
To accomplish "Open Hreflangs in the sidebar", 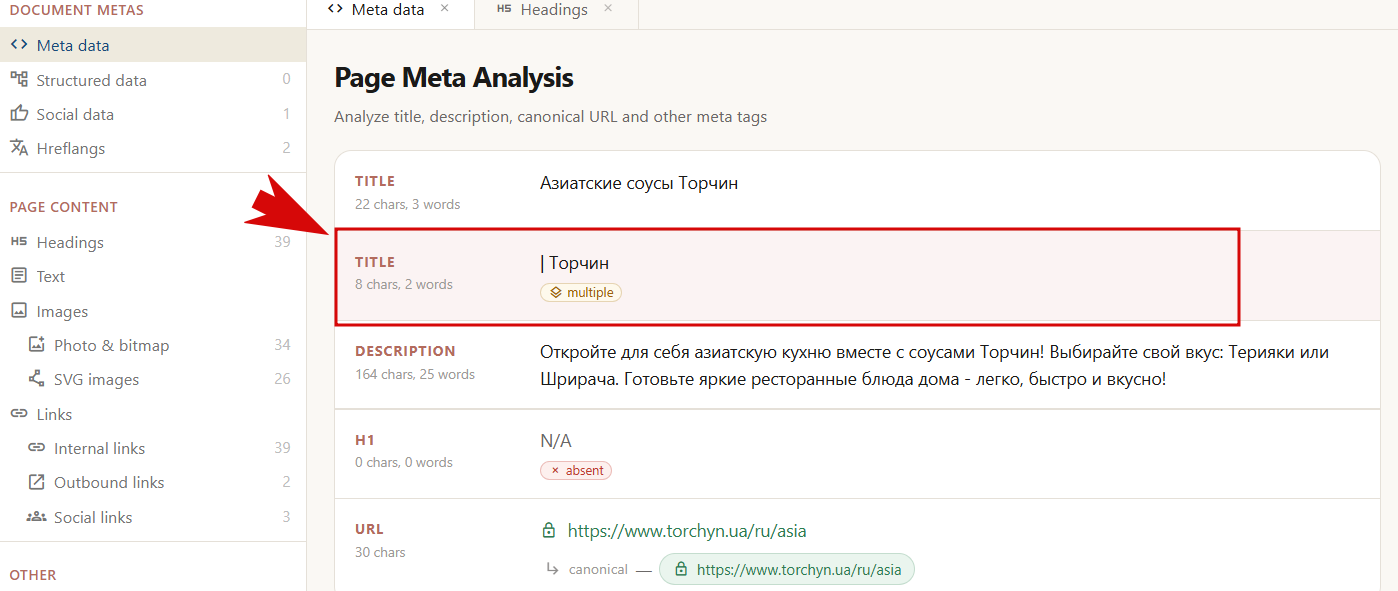I will coord(153,148).
